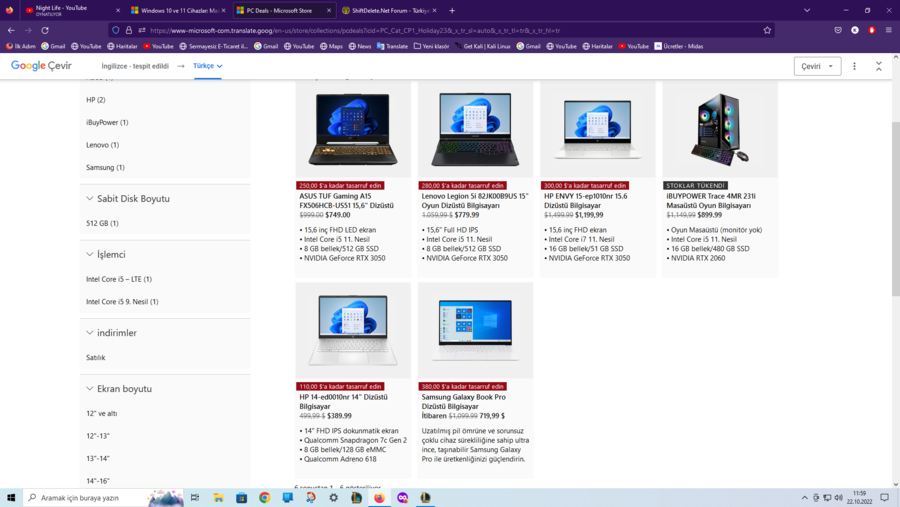Filter by Samsung (1) brand
Screen dimensions: 900x507
[x=105, y=168]
